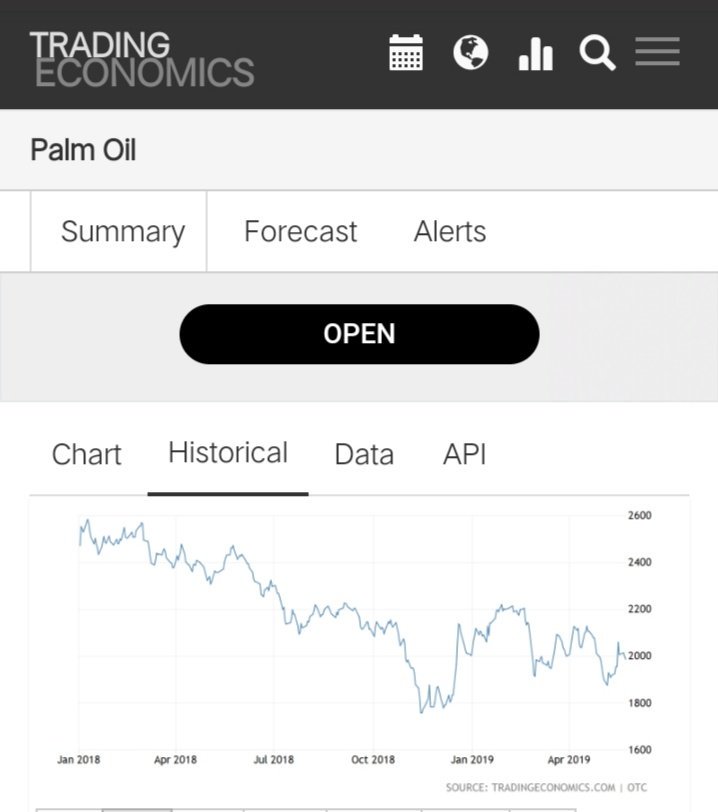Click the Oct 2018 axis label
This screenshot has height=812, width=718.
point(373,760)
